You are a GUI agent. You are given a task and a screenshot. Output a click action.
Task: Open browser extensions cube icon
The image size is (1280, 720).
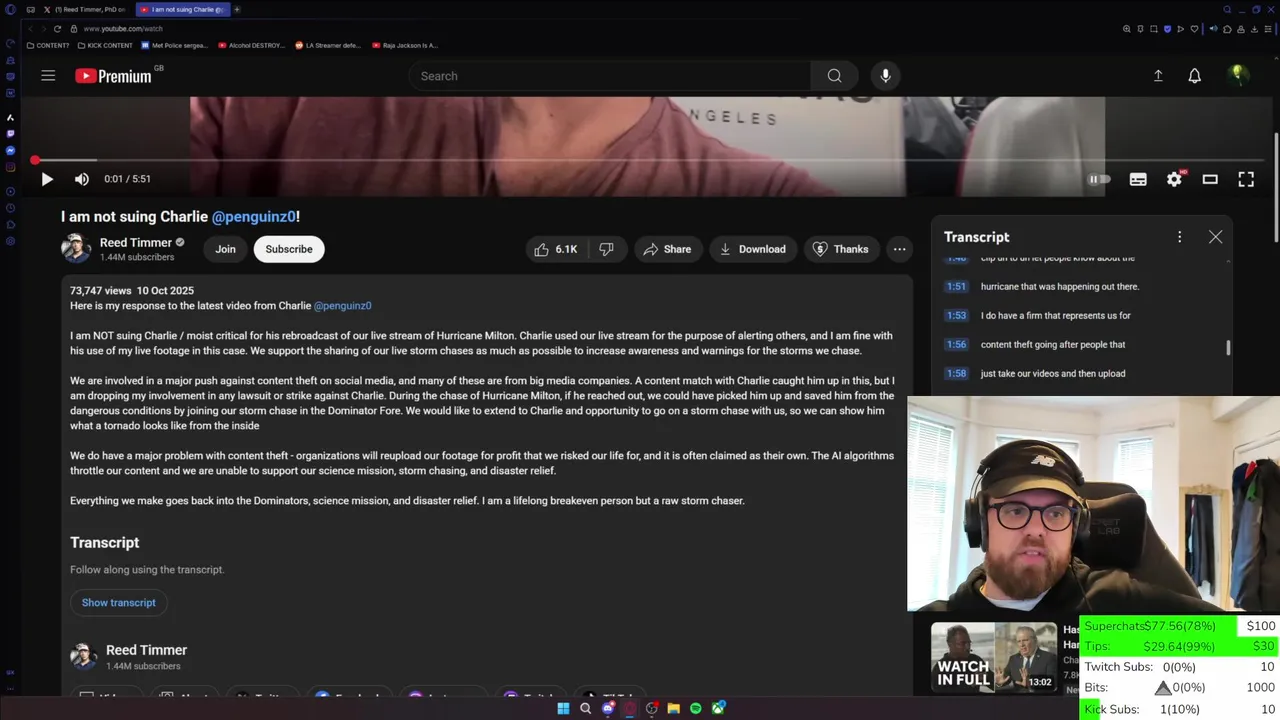pos(1227,29)
